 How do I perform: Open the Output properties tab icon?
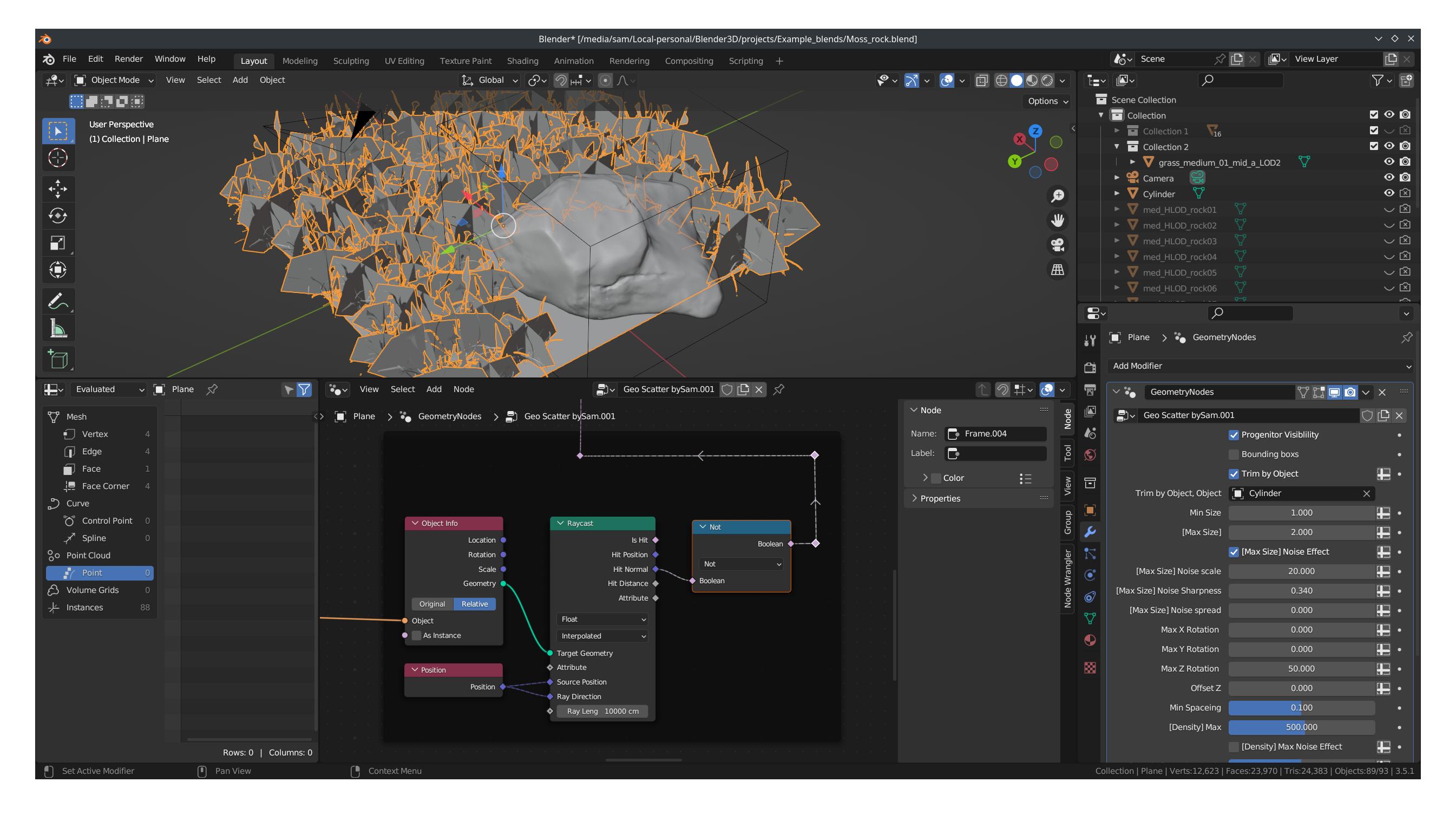tap(1090, 389)
